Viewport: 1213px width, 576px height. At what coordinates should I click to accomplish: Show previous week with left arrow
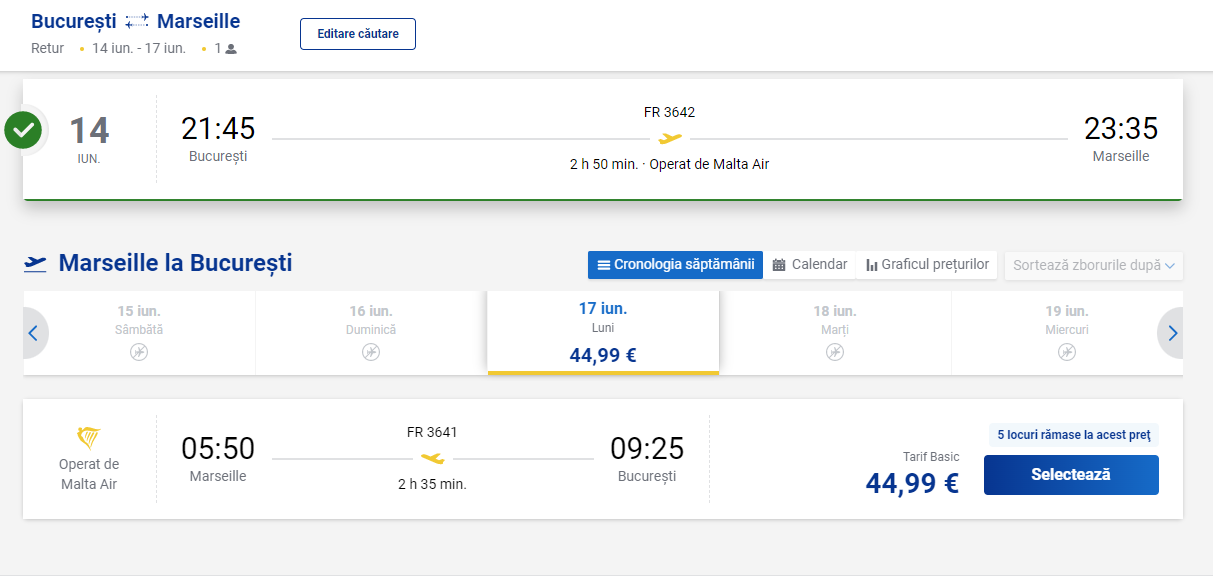(x=33, y=333)
